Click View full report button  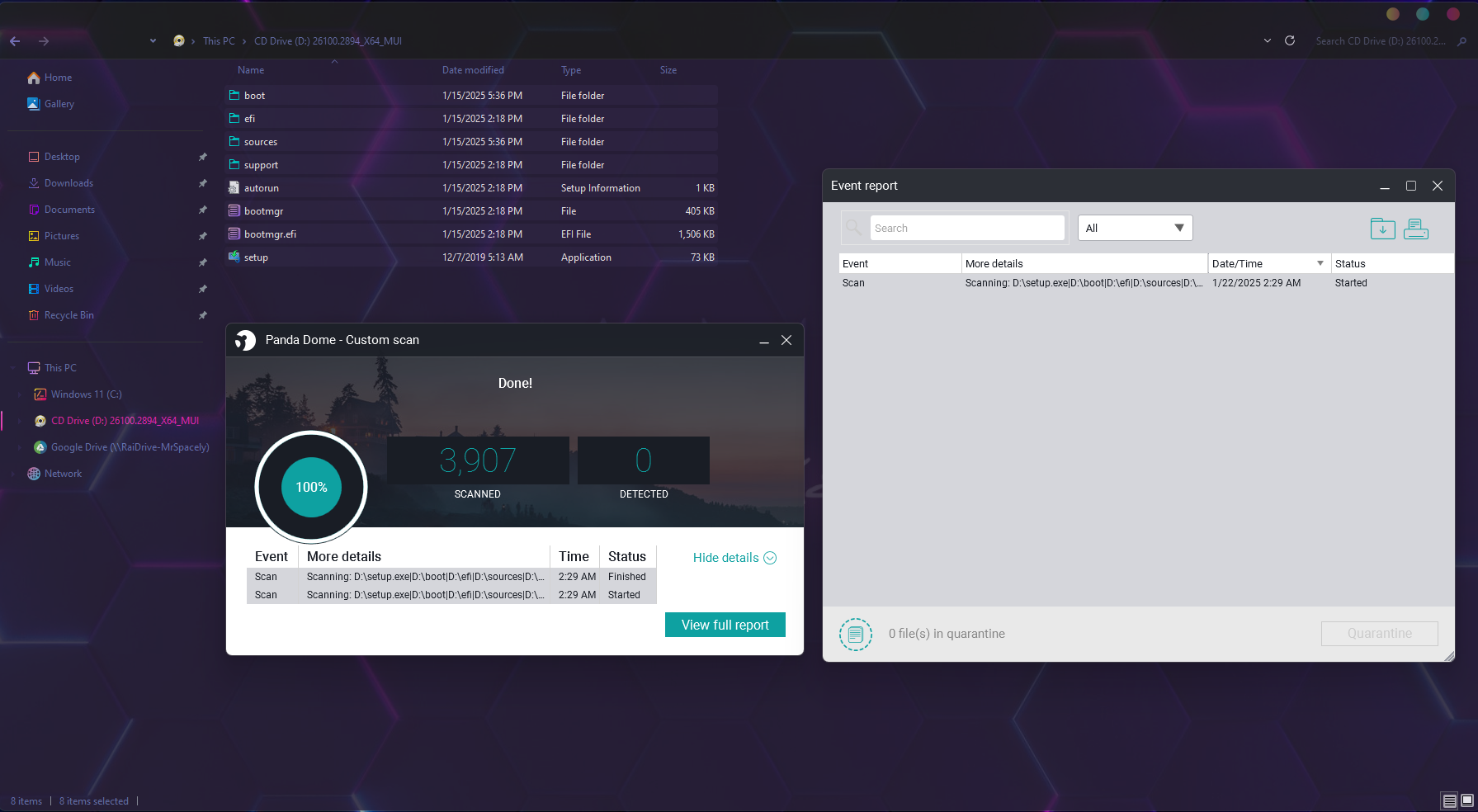tap(725, 625)
